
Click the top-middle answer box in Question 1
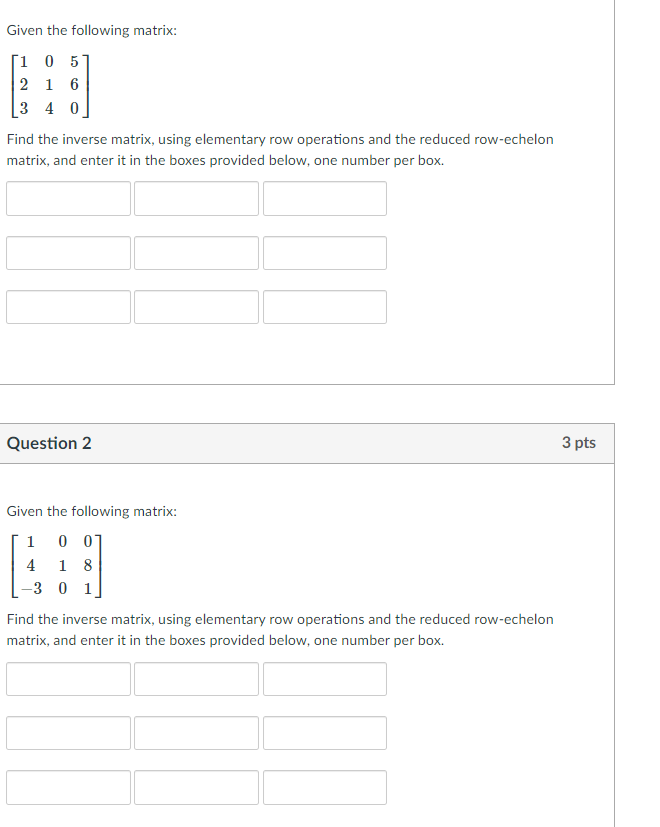196,198
